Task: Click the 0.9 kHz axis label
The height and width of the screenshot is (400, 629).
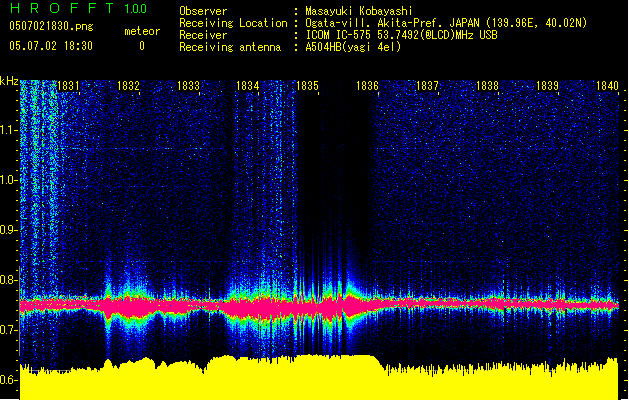Action: coord(9,230)
